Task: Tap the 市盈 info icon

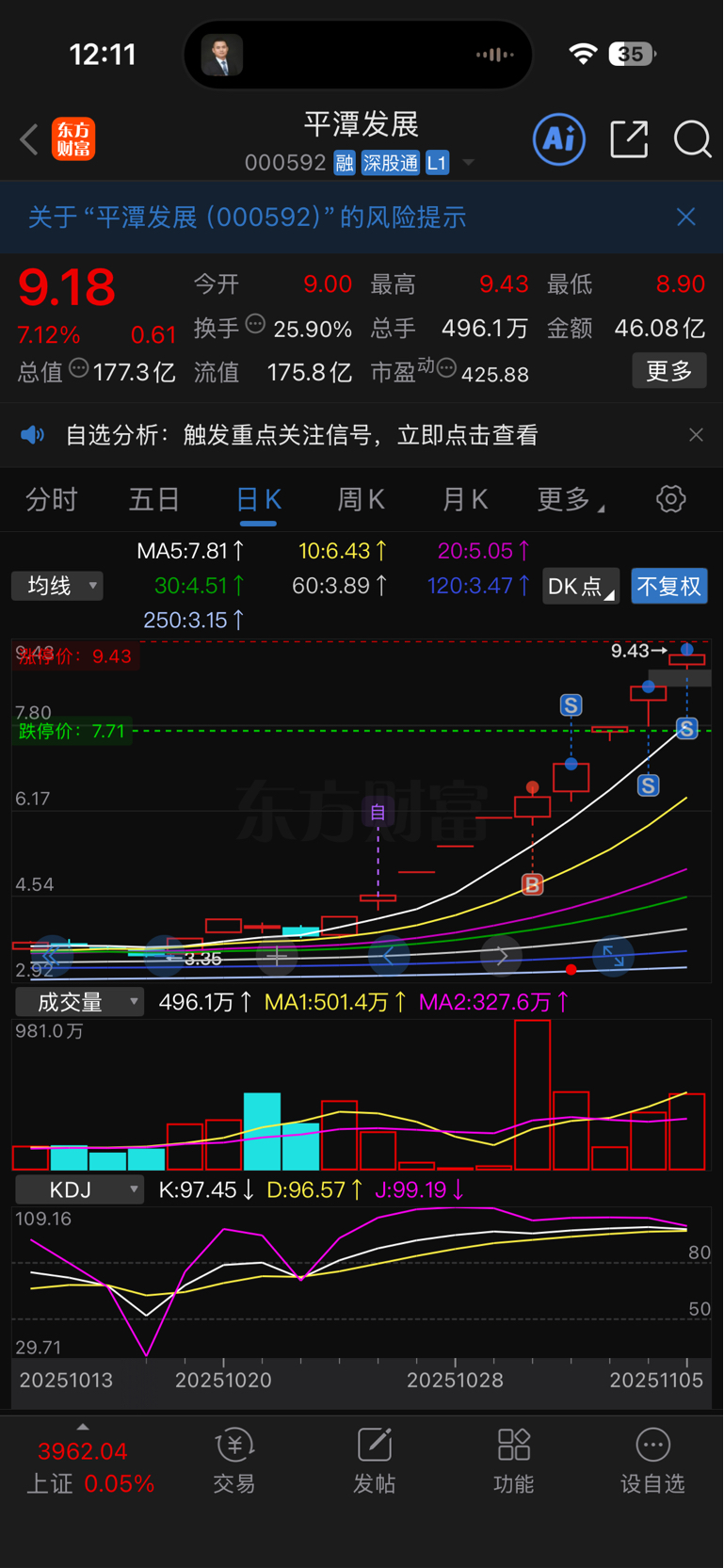Action: click(x=447, y=368)
